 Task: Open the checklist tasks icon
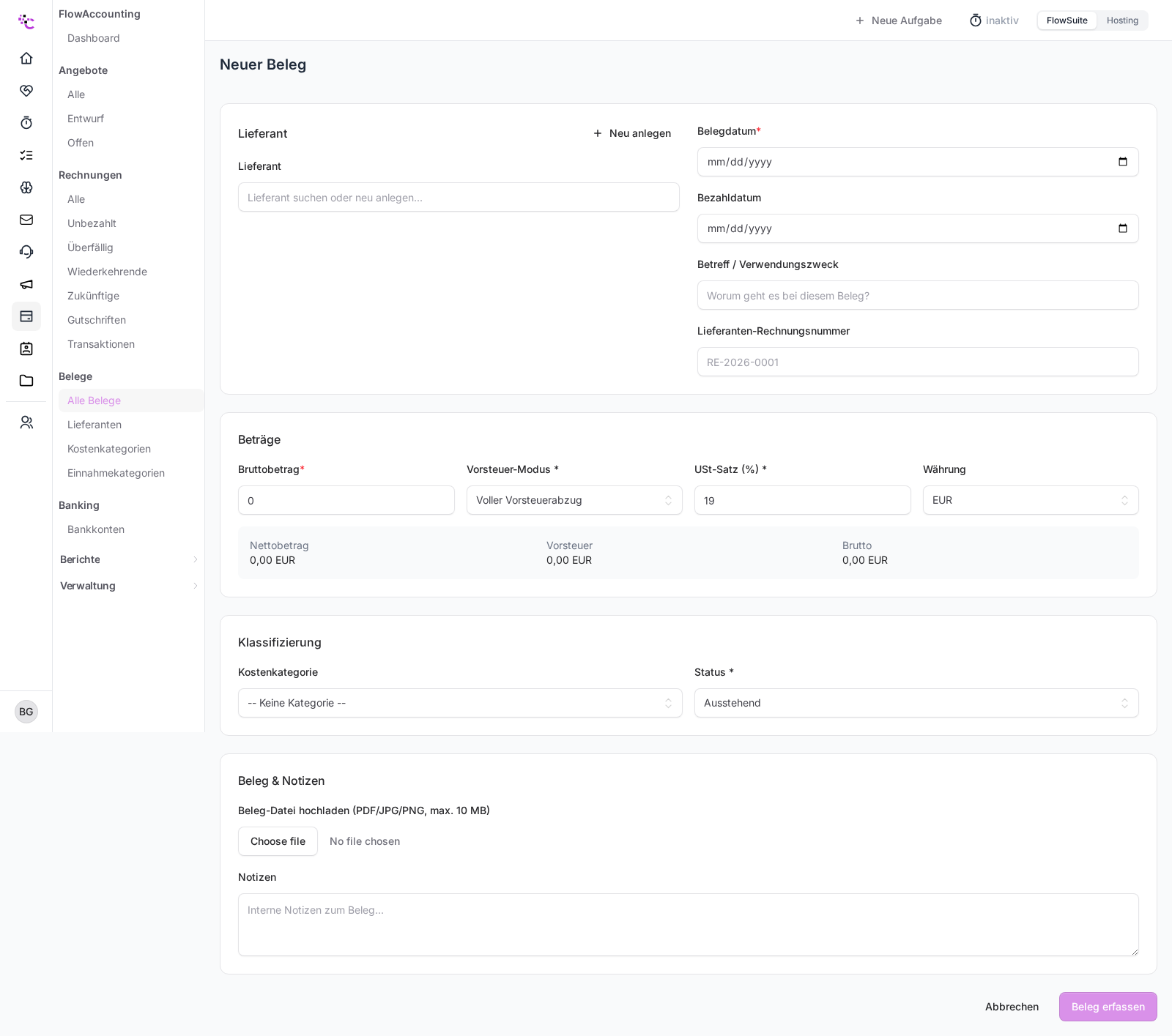(26, 155)
